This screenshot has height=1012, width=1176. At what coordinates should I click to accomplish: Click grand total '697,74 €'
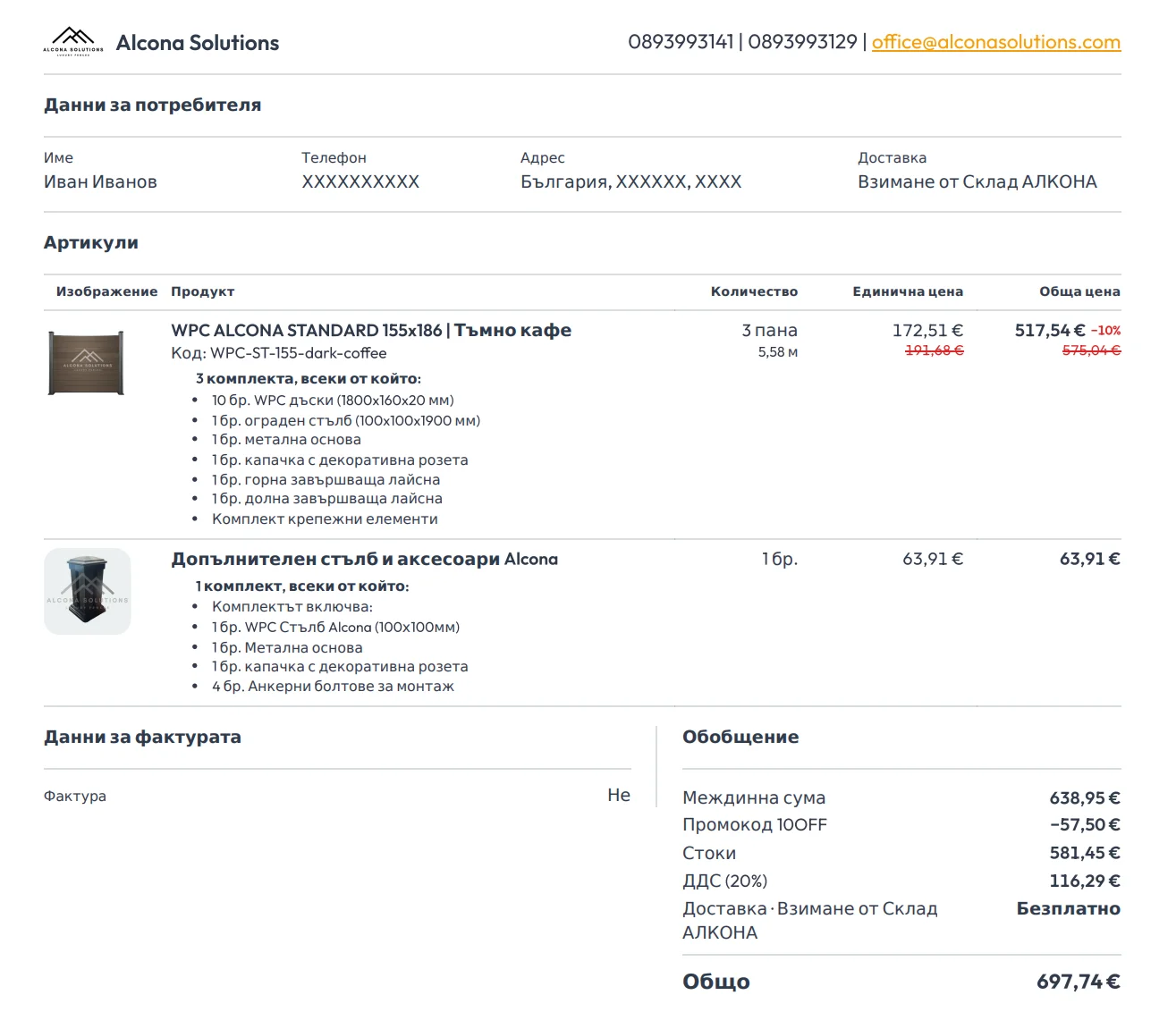click(1079, 982)
